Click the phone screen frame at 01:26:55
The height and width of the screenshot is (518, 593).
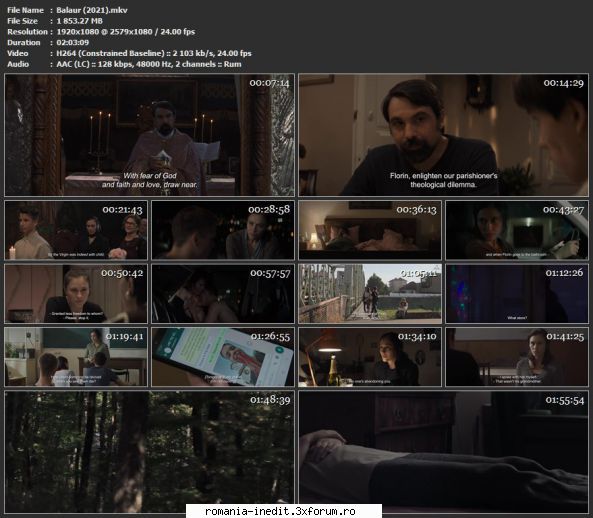223,357
